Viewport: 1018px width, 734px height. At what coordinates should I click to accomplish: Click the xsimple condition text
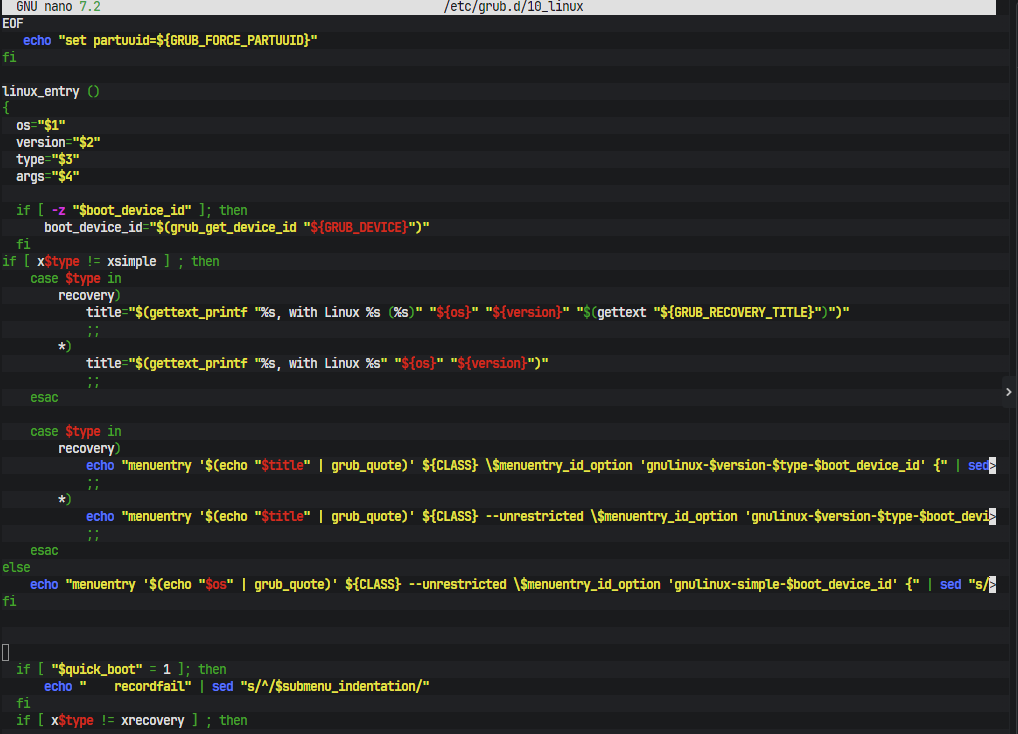click(131, 261)
